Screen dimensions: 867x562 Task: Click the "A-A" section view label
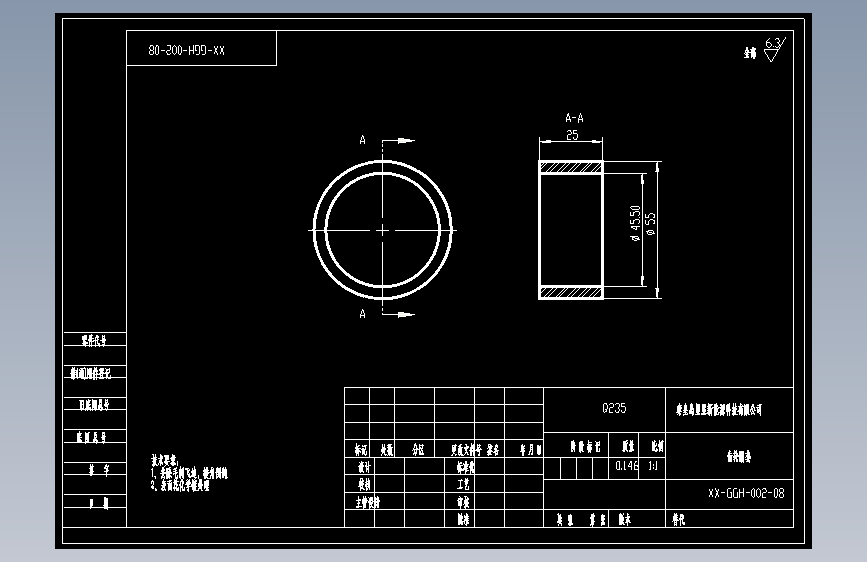tap(574, 118)
